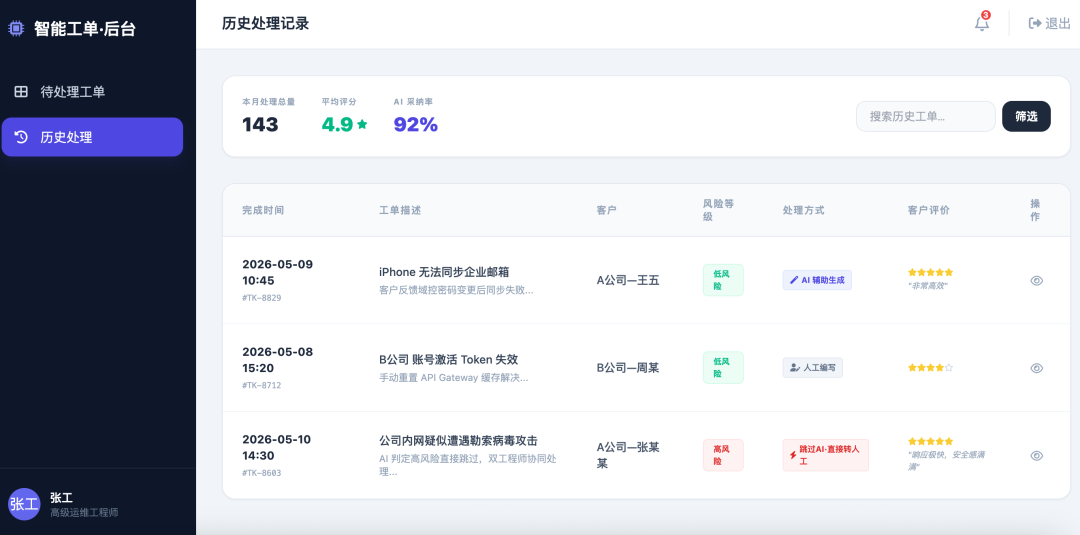Click the 风险等级 column header
Screen dimensions: 1080x535
718,210
